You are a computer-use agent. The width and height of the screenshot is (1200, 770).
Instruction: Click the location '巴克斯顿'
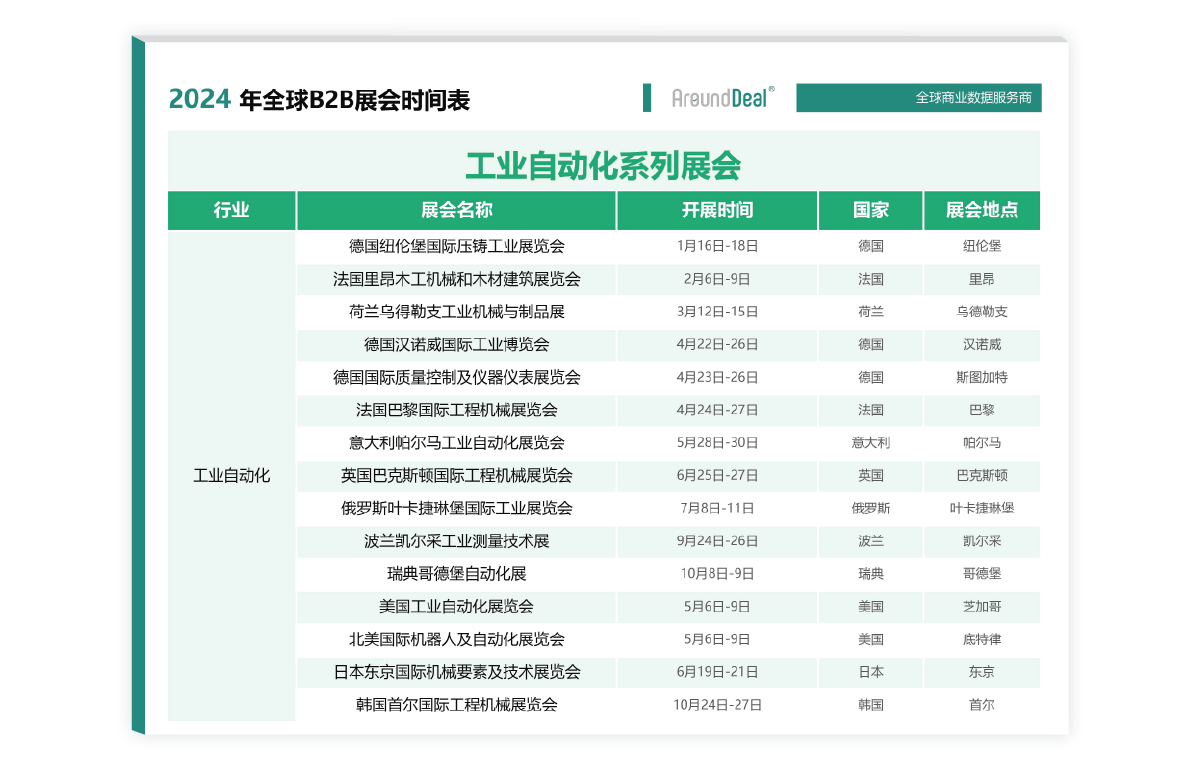pyautogui.click(x=982, y=476)
